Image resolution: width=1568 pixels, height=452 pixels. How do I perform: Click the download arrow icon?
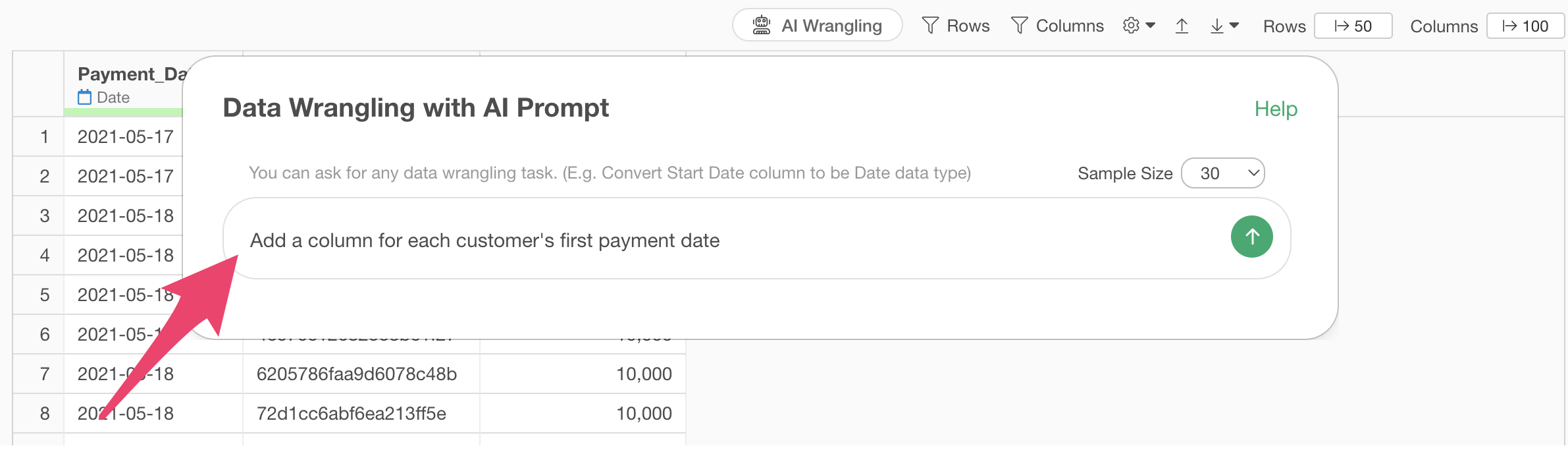point(1217,26)
